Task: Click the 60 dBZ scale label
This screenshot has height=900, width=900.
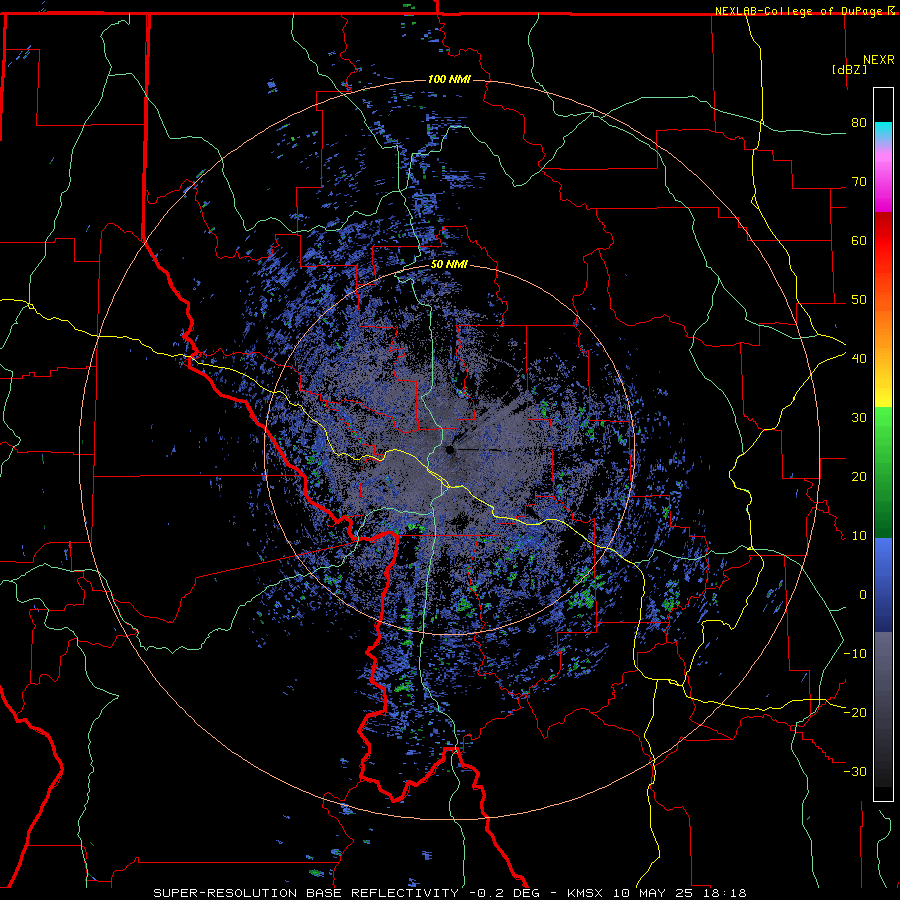Action: pyautogui.click(x=858, y=240)
